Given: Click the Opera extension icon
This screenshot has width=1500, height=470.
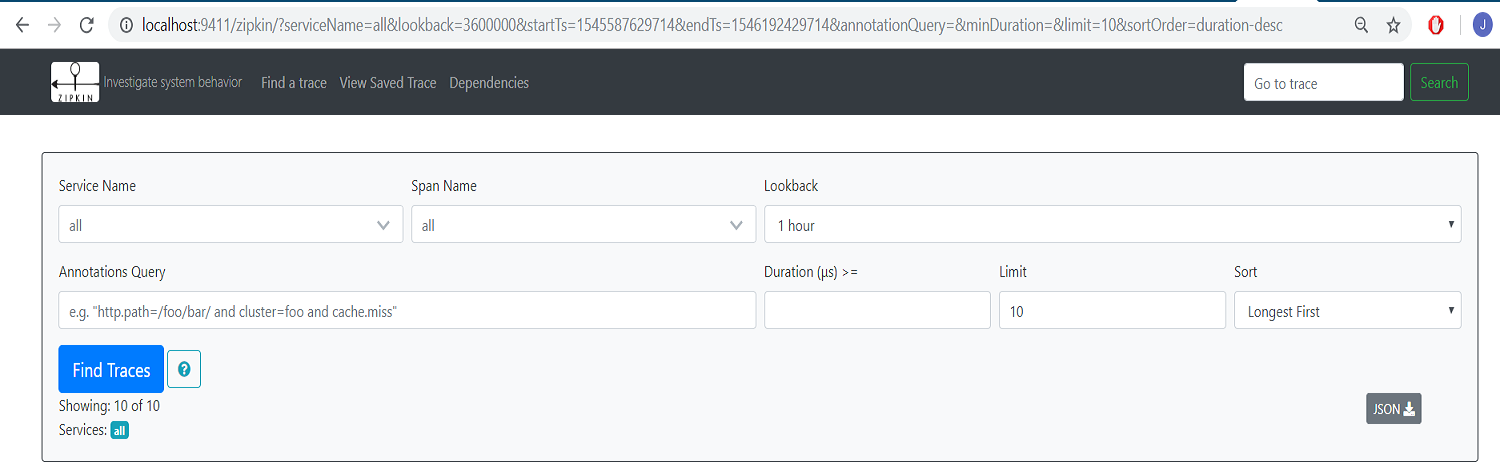Looking at the screenshot, I should point(1435,25).
